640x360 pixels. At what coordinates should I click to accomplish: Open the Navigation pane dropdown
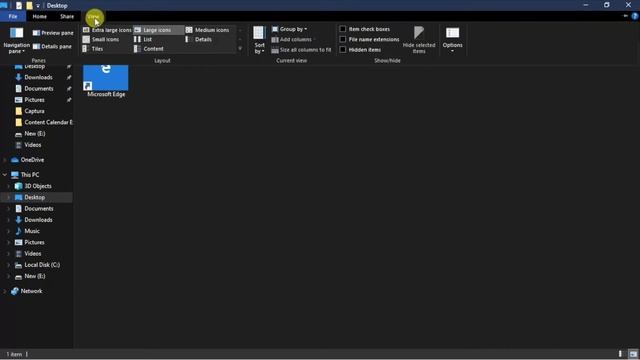[16, 40]
